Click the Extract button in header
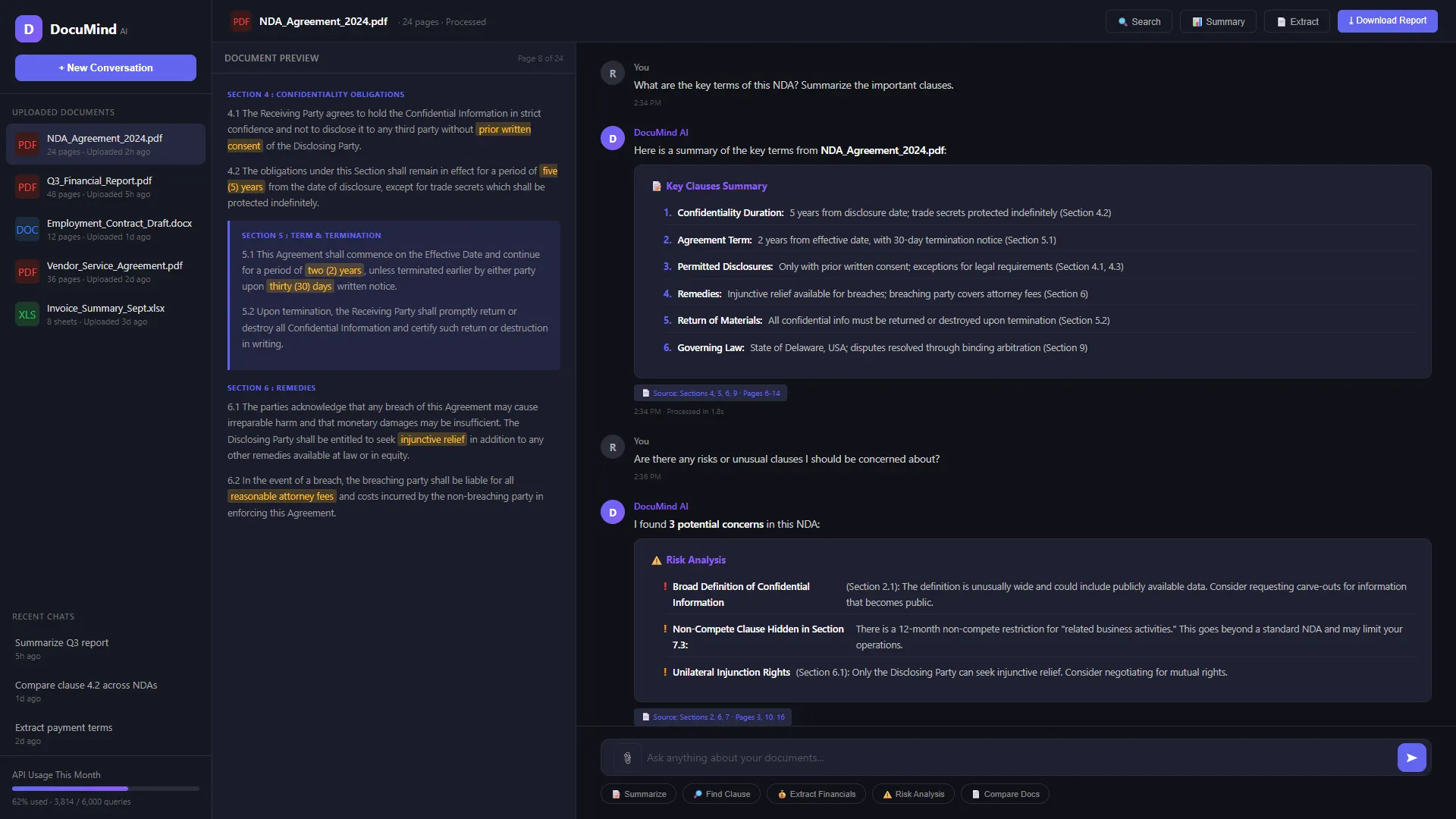1456x819 pixels. pyautogui.click(x=1297, y=21)
